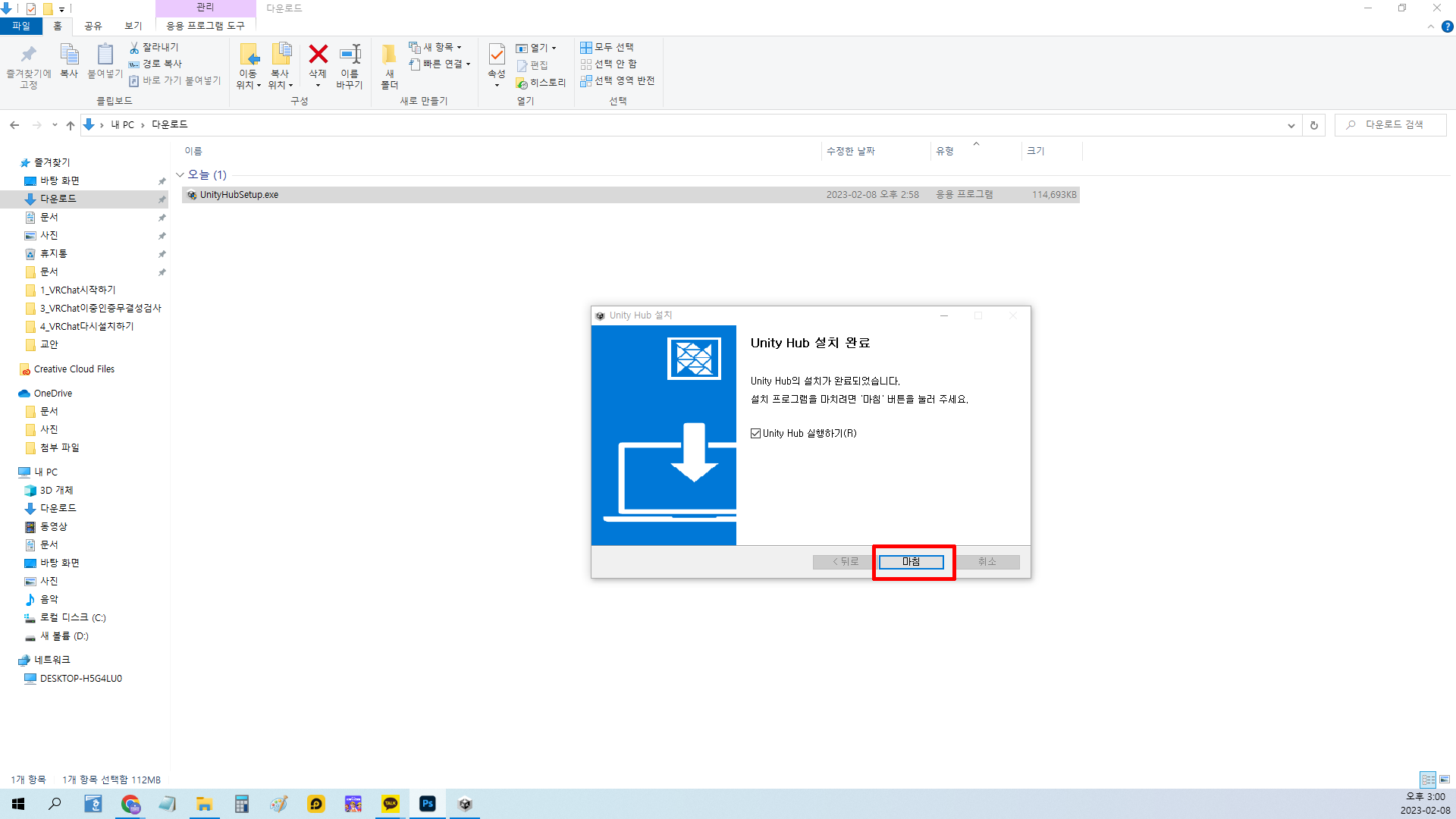This screenshot has height=819, width=1456.
Task: Open the 파일 menu tab
Action: point(21,26)
